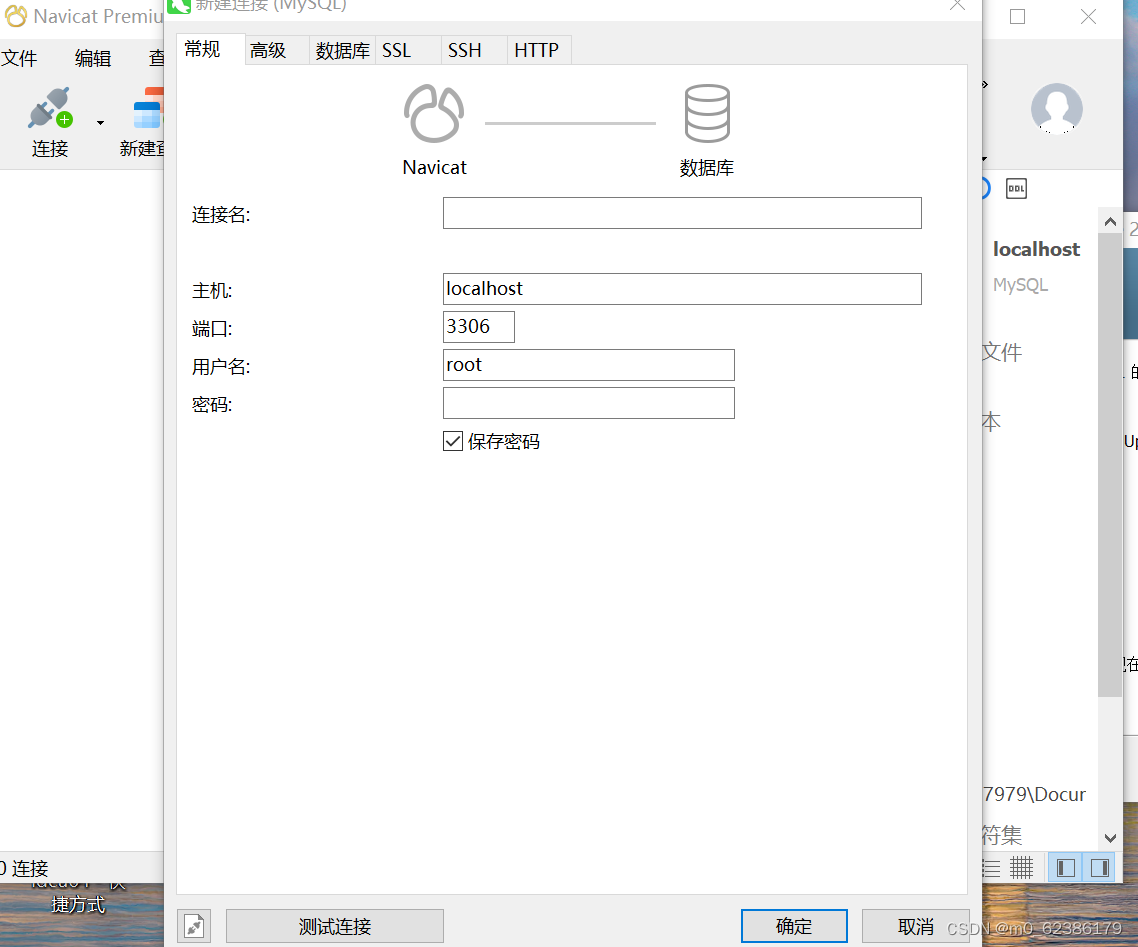Select the HTTP tab
This screenshot has width=1138, height=947.
pyautogui.click(x=539, y=50)
